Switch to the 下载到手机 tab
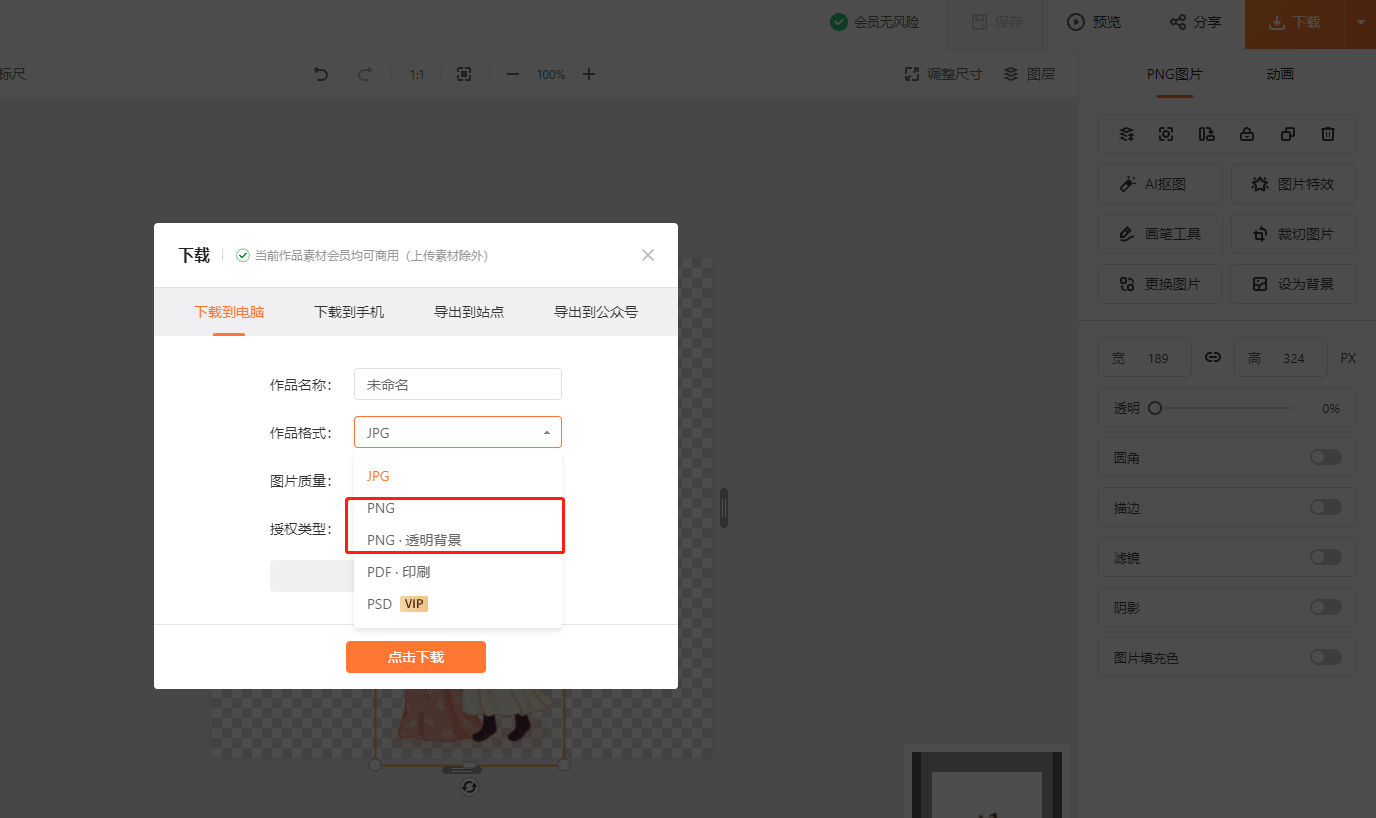 pos(349,312)
